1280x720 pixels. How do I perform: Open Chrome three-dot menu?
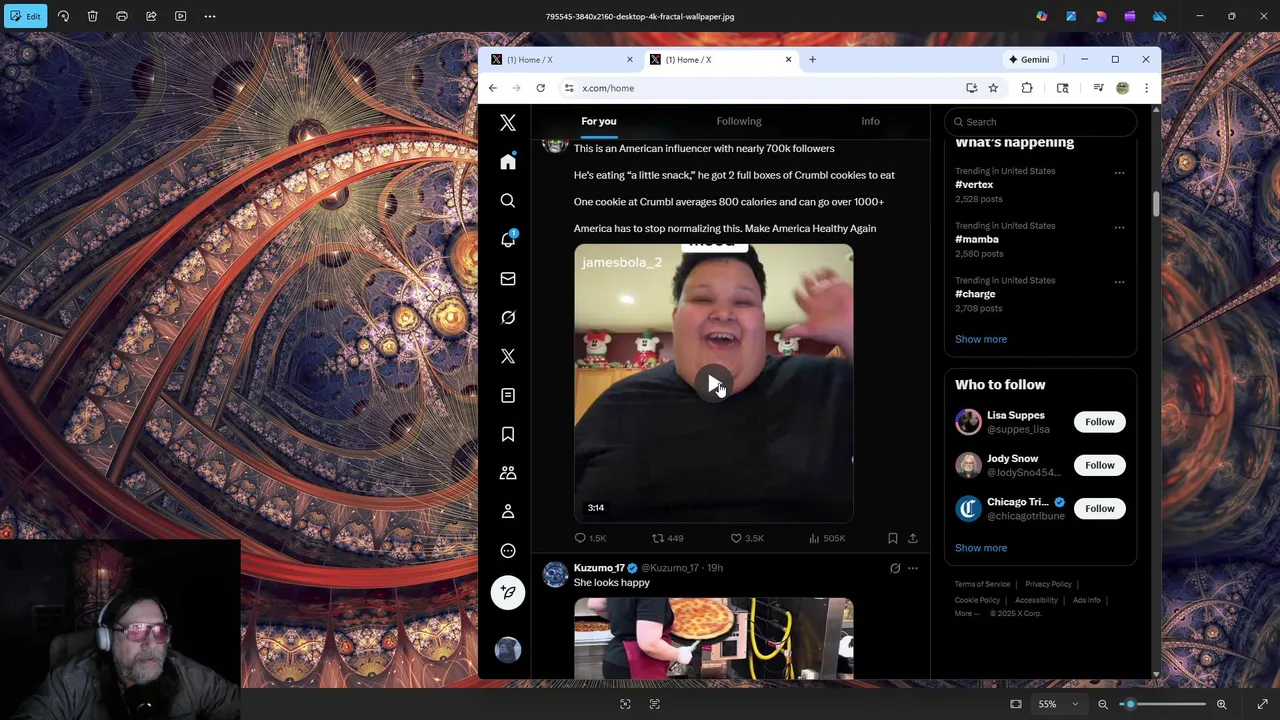tap(1146, 88)
